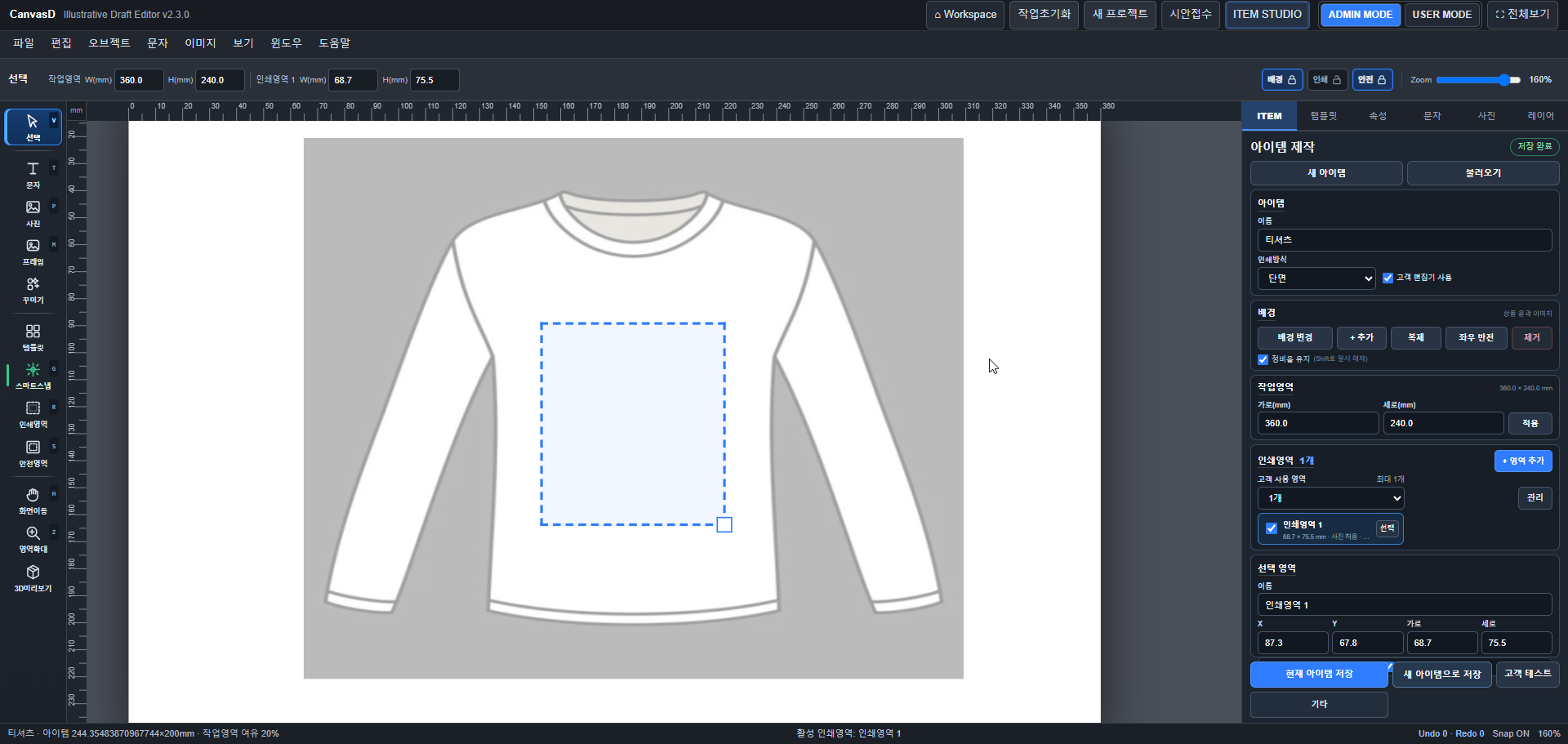
Task: Open the 인쇄방식 단면 dropdown
Action: tap(1316, 278)
